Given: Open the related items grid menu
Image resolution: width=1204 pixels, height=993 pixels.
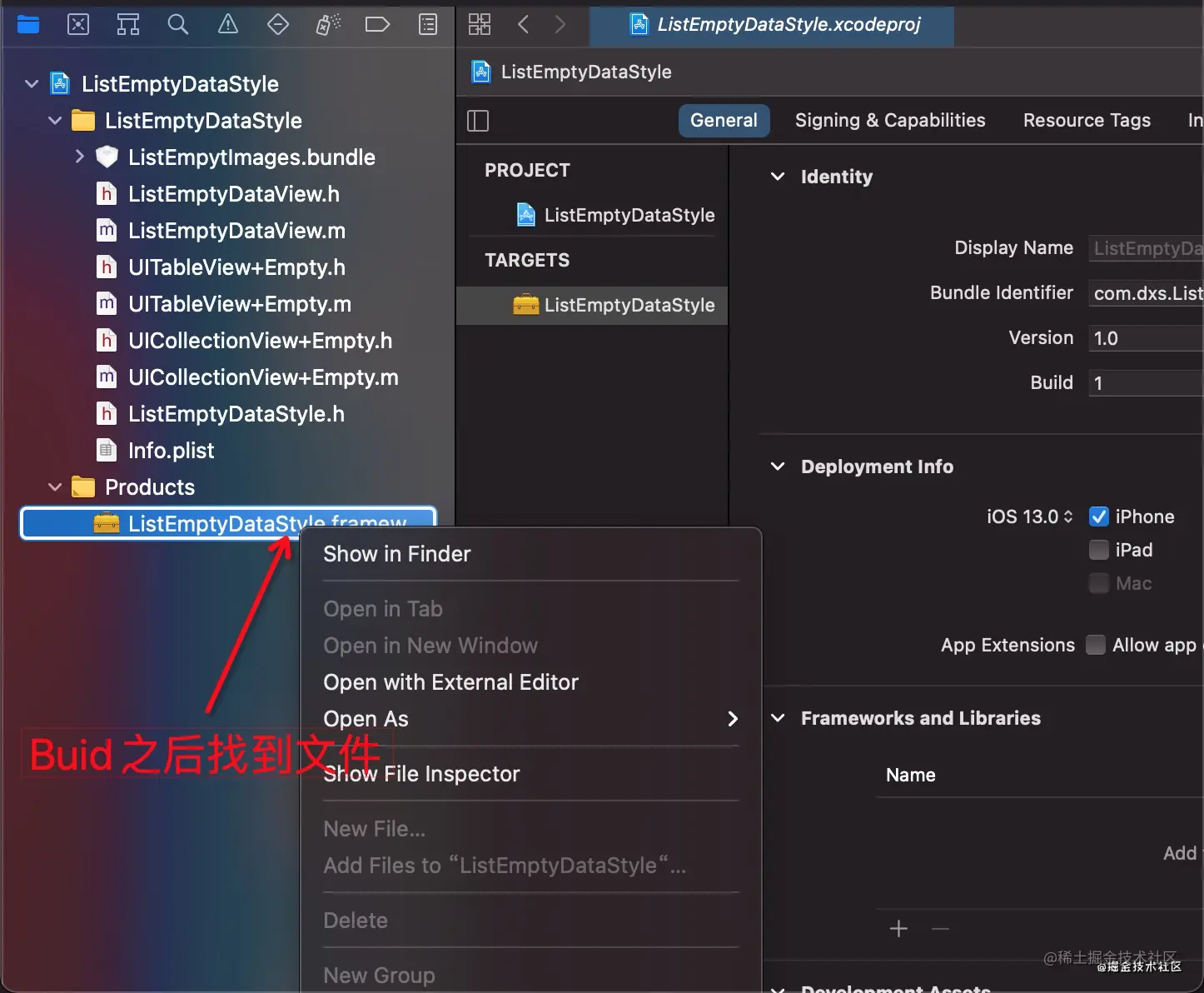Looking at the screenshot, I should click(480, 24).
